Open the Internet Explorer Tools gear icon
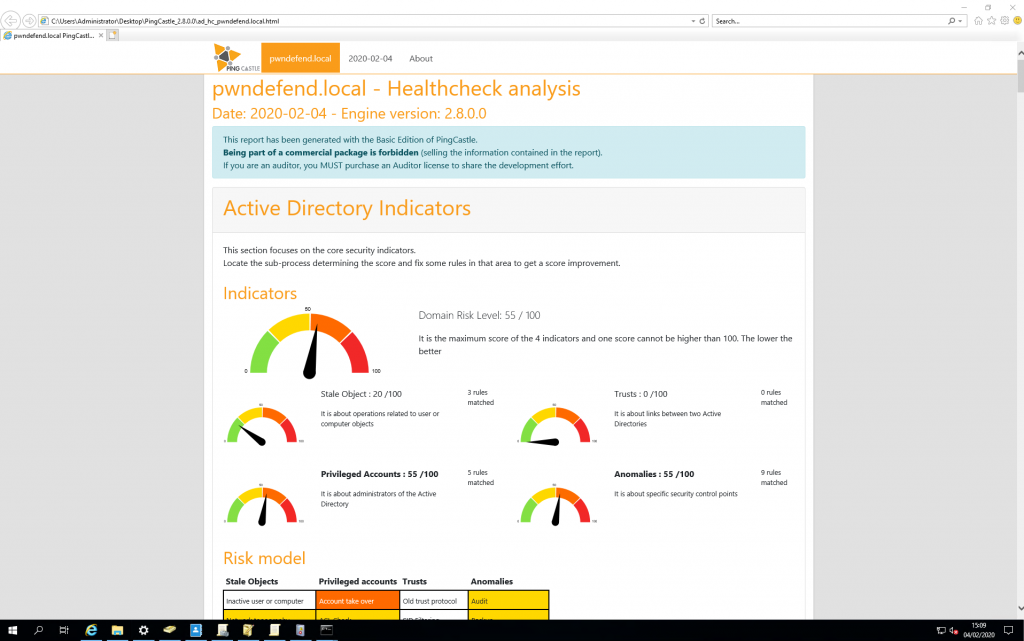The width and height of the screenshot is (1024, 641). (1004, 20)
